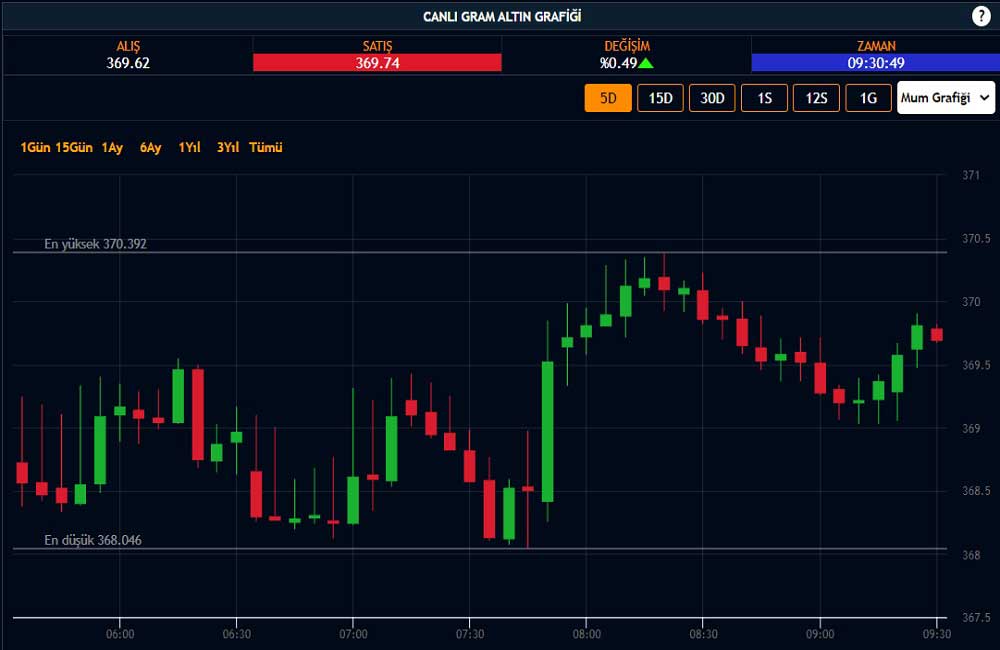Open the Mum Grafiği chart type dropdown

click(945, 98)
